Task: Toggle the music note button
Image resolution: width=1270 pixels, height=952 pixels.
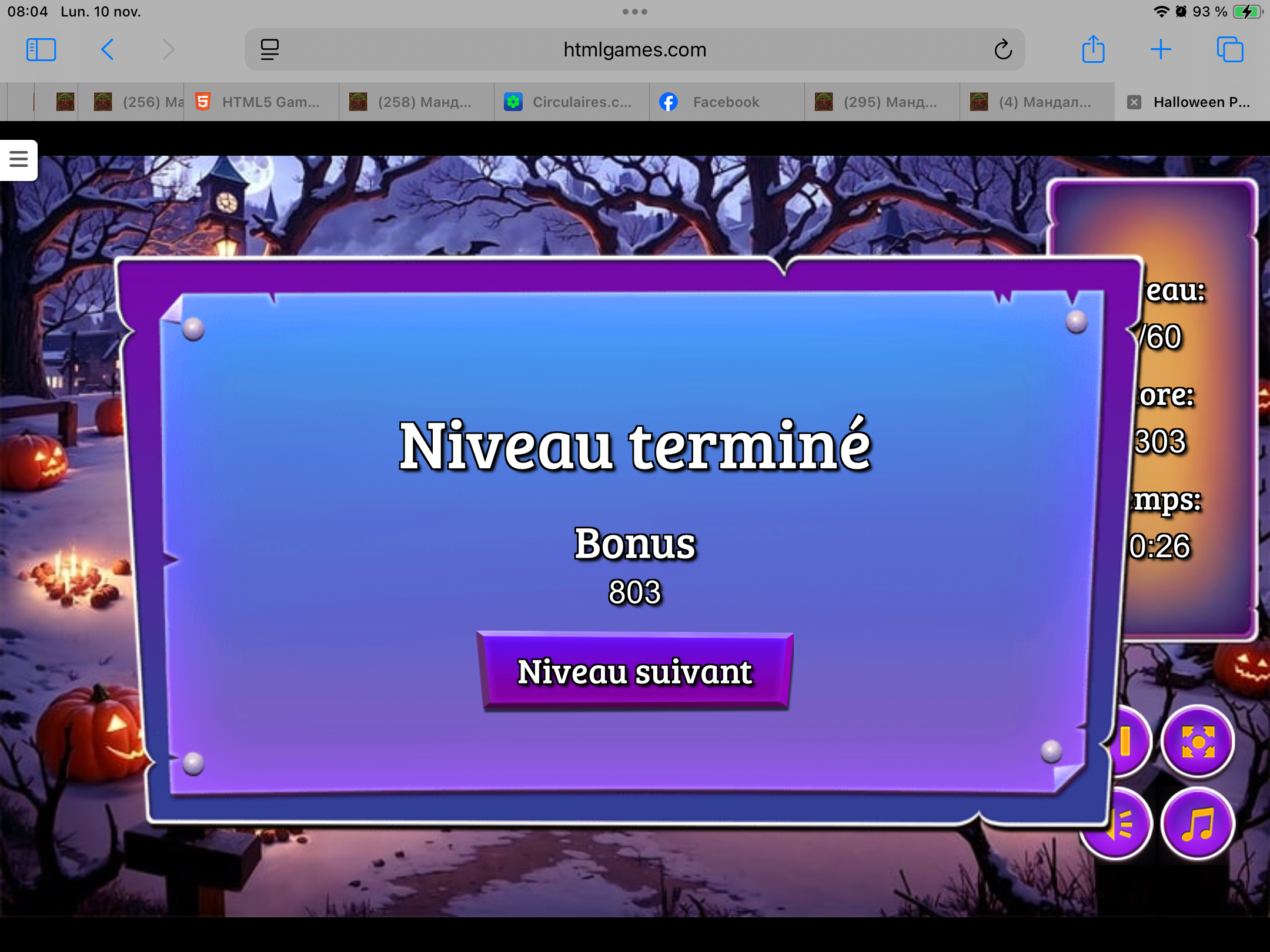Action: coord(1198,824)
